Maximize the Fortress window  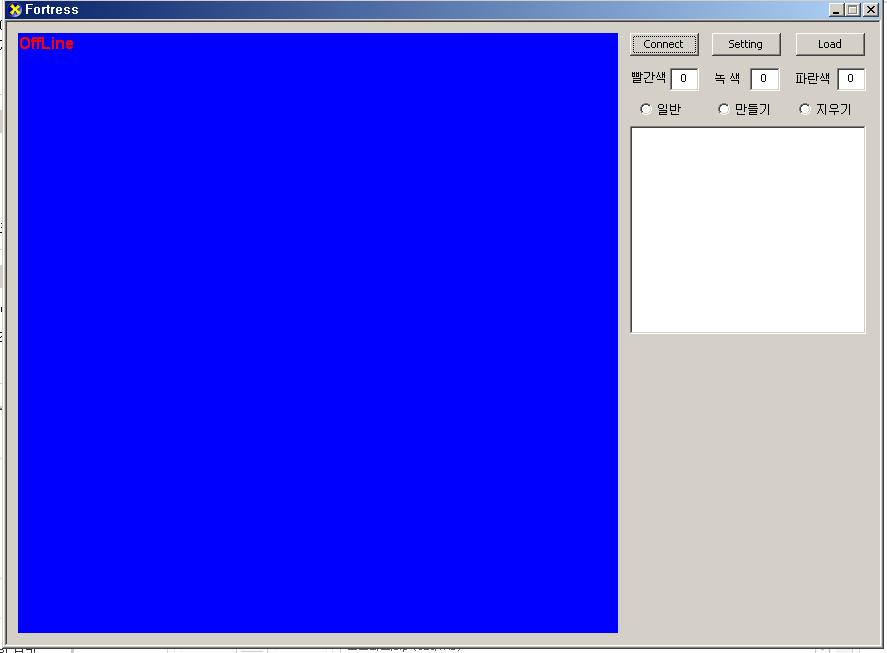pos(852,10)
